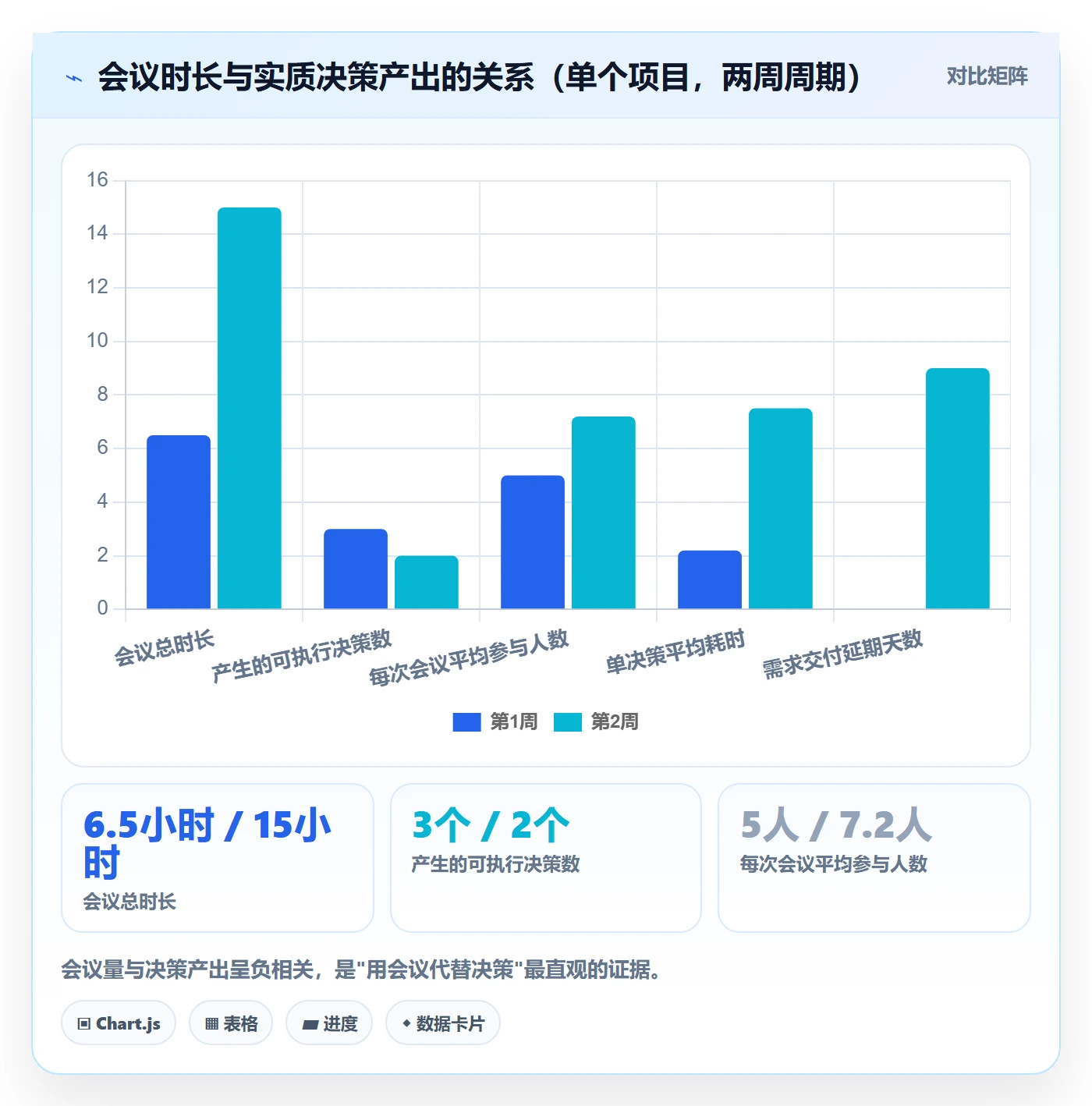Click the 第2周 legend label
The image size is (1092, 1106).
click(615, 722)
